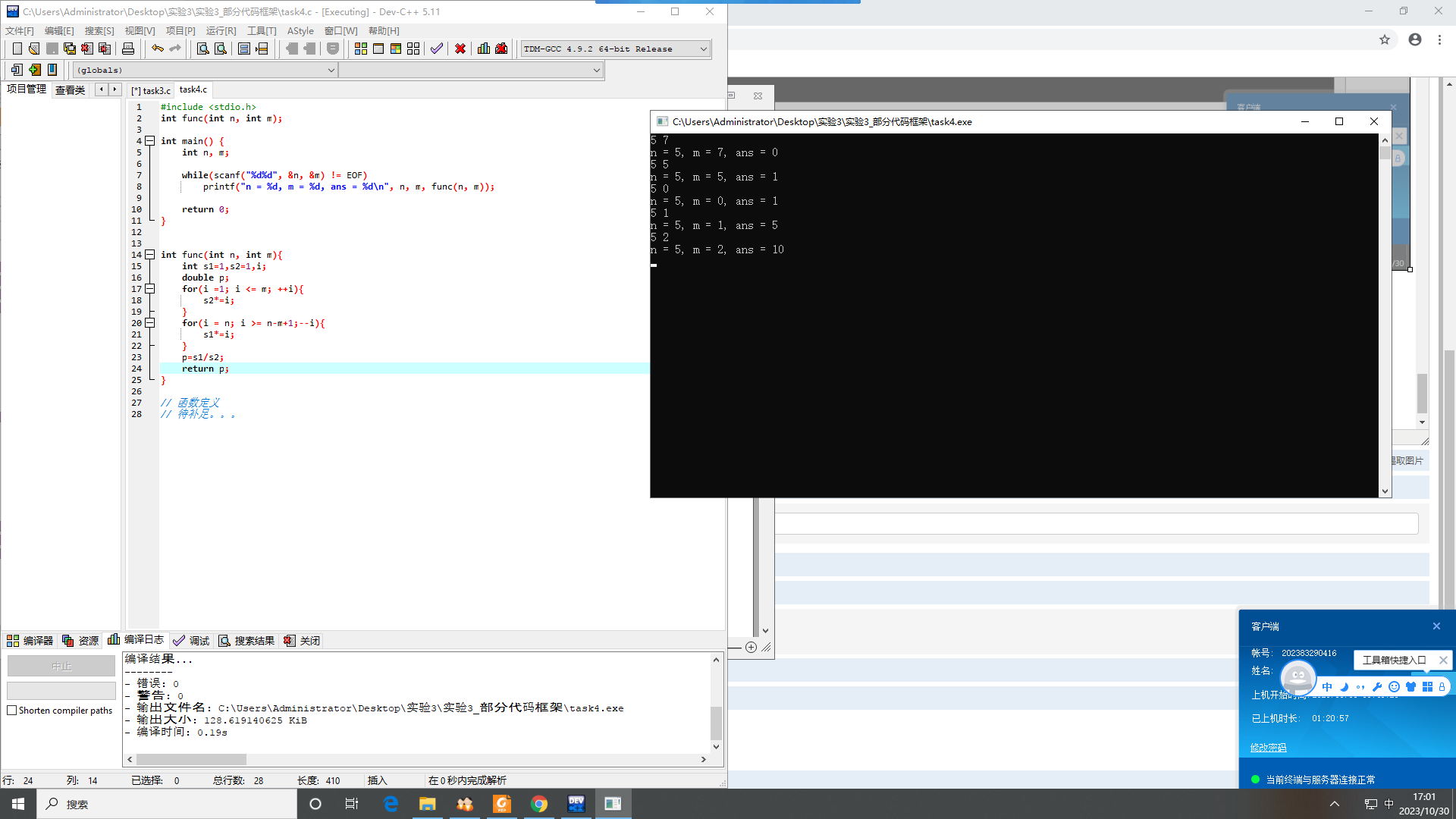Image resolution: width=1456 pixels, height=819 pixels.
Task: Click the Undo arrow icon
Action: pyautogui.click(x=157, y=49)
